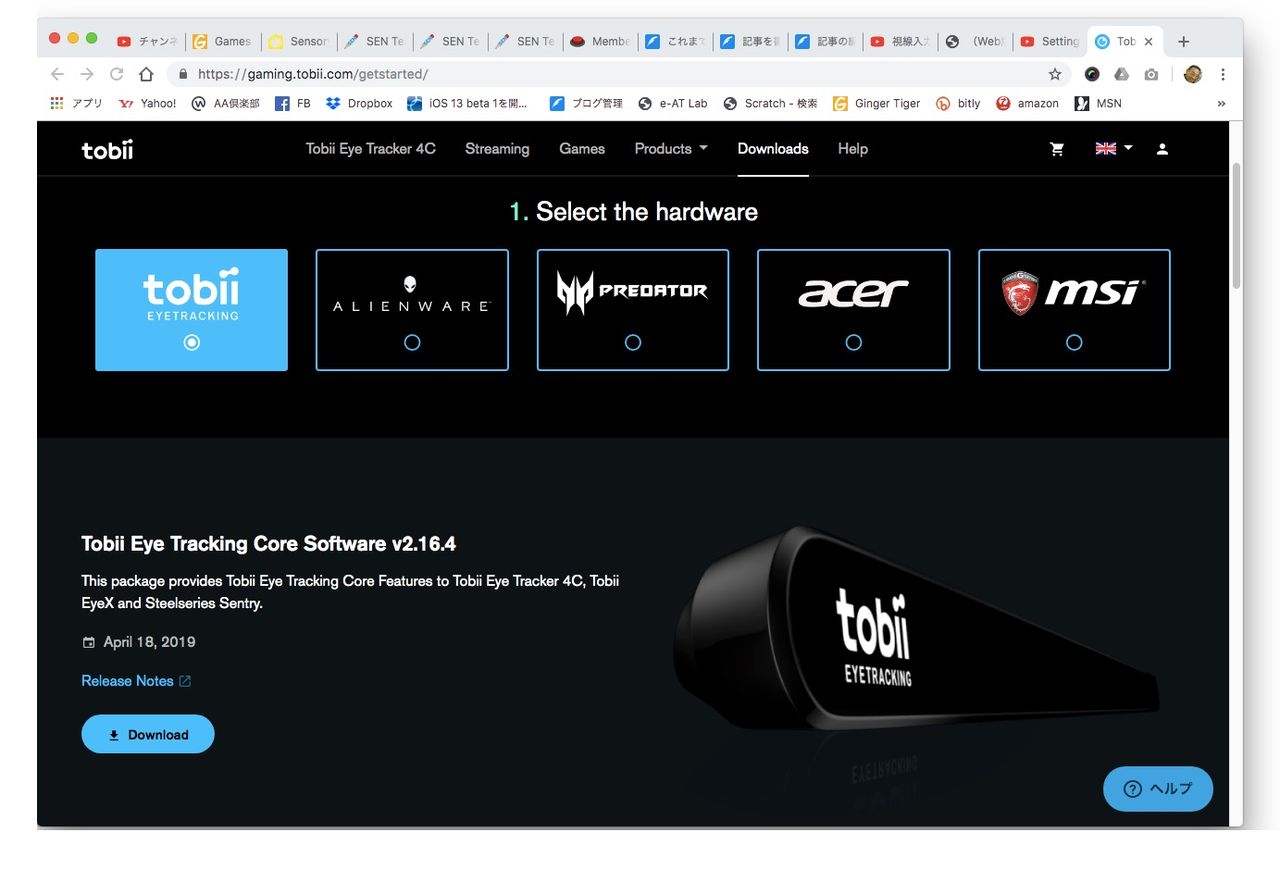Open the shopping cart

(x=1057, y=148)
